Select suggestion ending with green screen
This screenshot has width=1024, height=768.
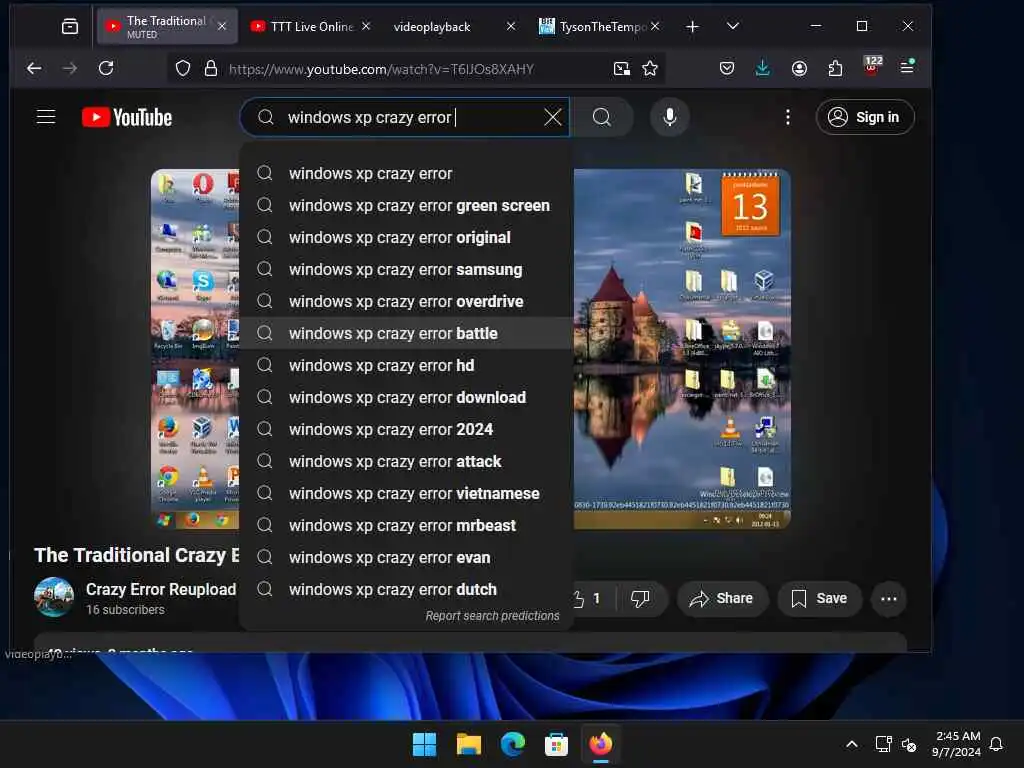click(406, 206)
